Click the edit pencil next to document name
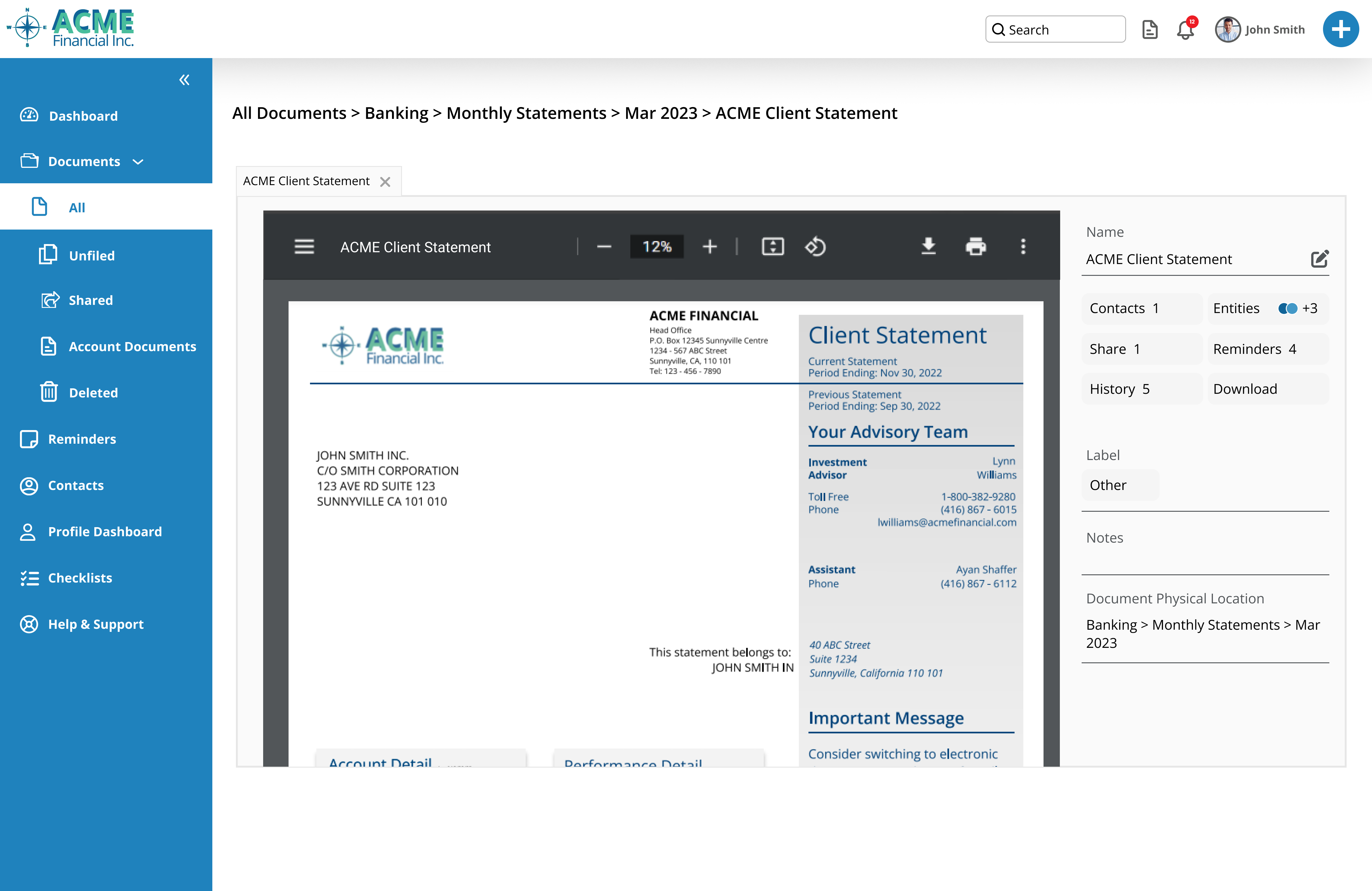This screenshot has width=1372, height=891. point(1320,259)
